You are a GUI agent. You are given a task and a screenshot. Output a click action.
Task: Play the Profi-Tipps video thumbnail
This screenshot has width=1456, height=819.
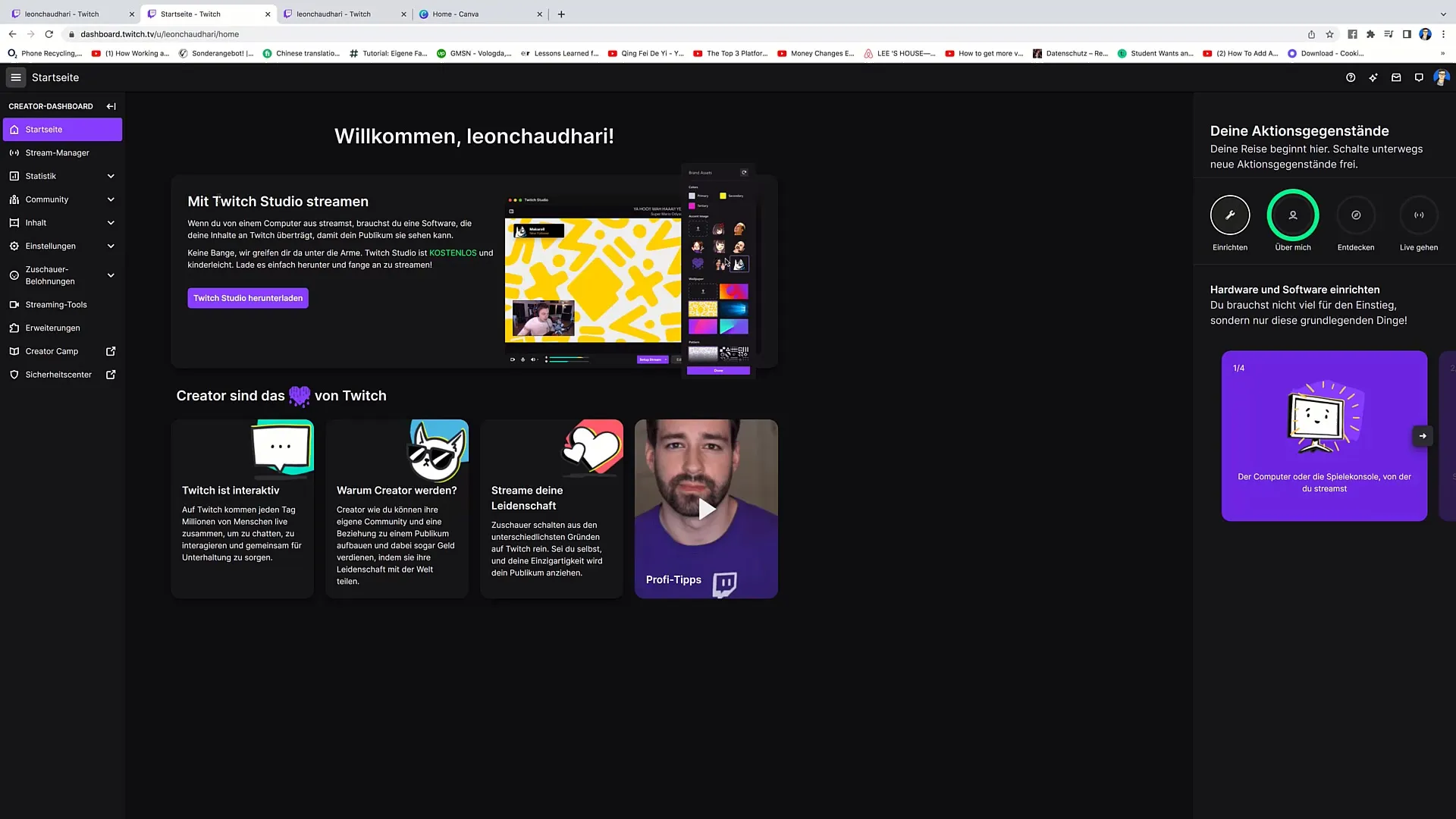(706, 508)
